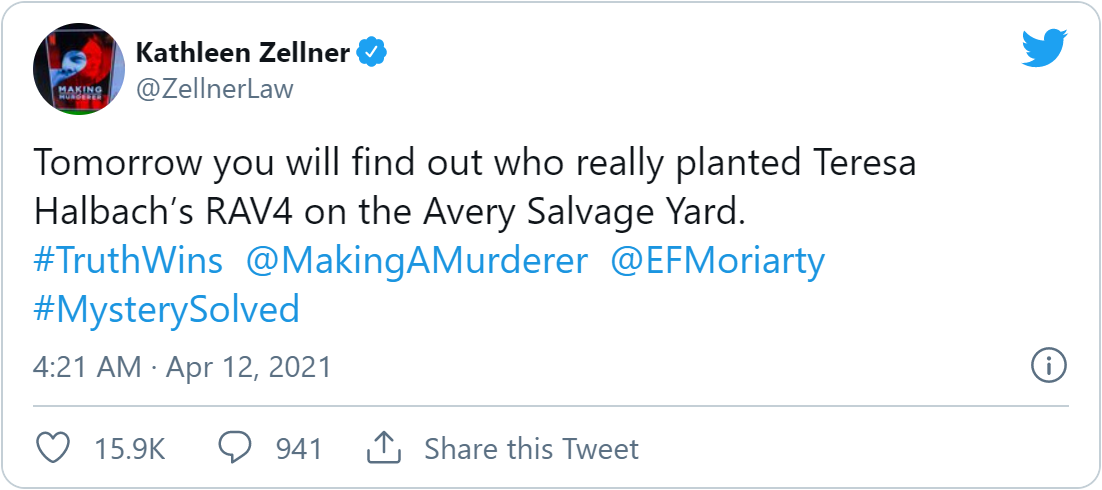Click the Kathleen Zellner display name
This screenshot has height=490, width=1102.
tap(243, 53)
